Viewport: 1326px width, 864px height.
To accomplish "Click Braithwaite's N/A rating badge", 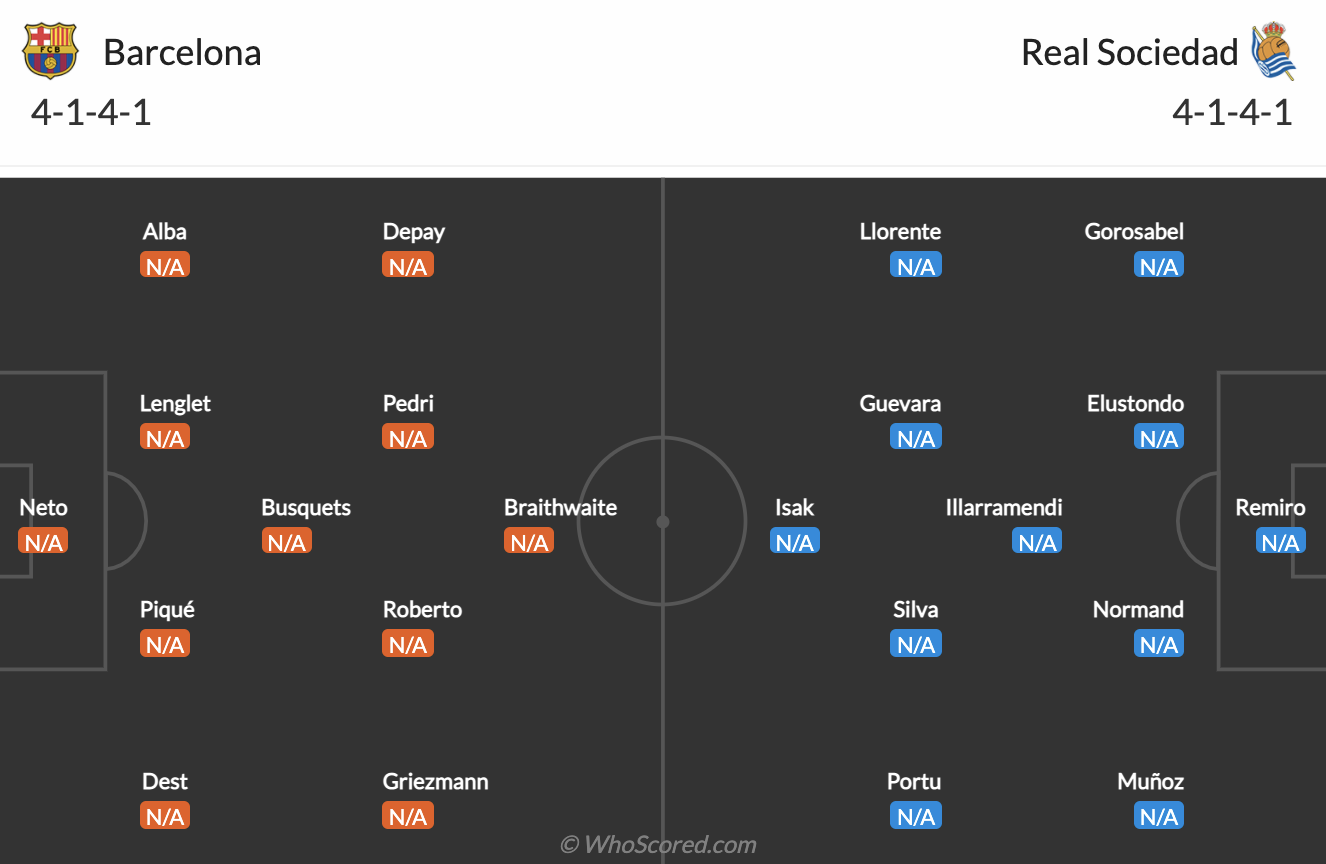I will [x=529, y=542].
